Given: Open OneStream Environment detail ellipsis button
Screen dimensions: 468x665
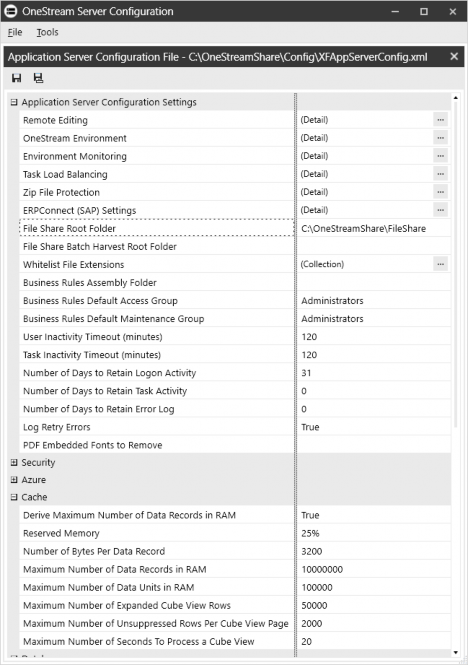Looking at the screenshot, I should click(440, 138).
